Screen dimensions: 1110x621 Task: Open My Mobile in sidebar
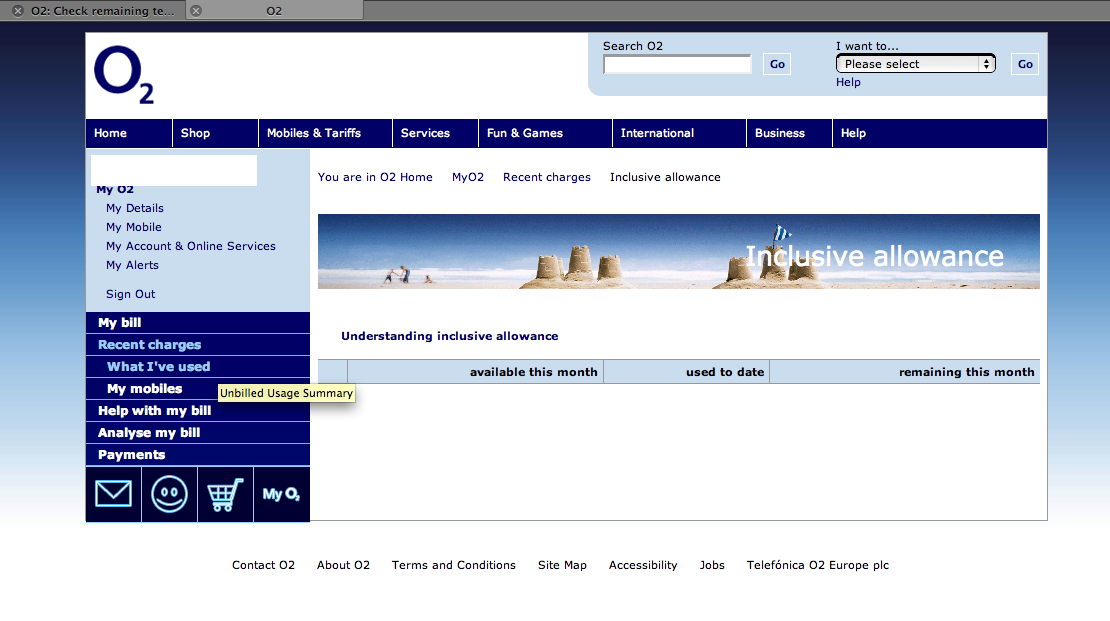point(134,227)
